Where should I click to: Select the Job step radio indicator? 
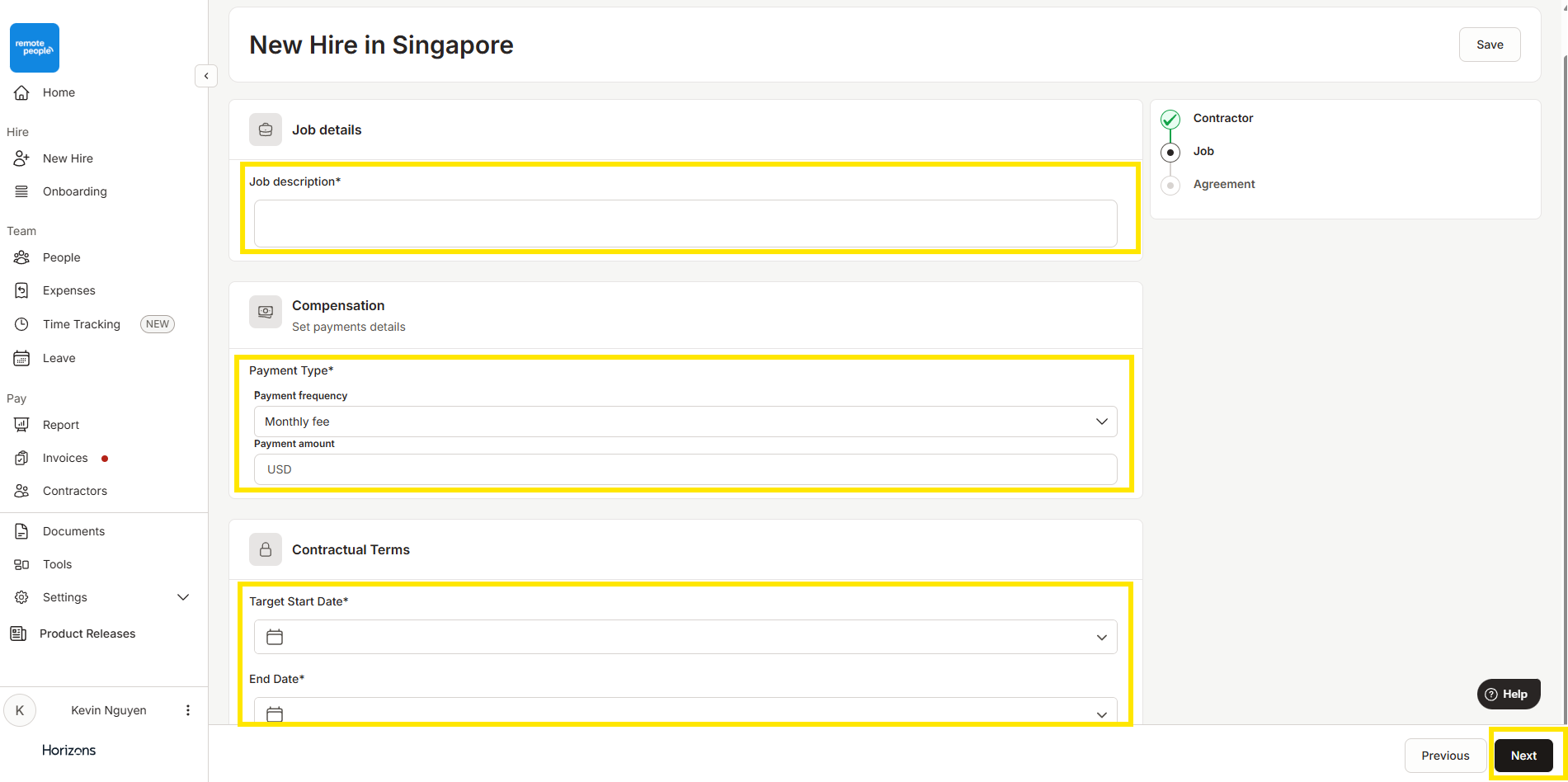1170,153
